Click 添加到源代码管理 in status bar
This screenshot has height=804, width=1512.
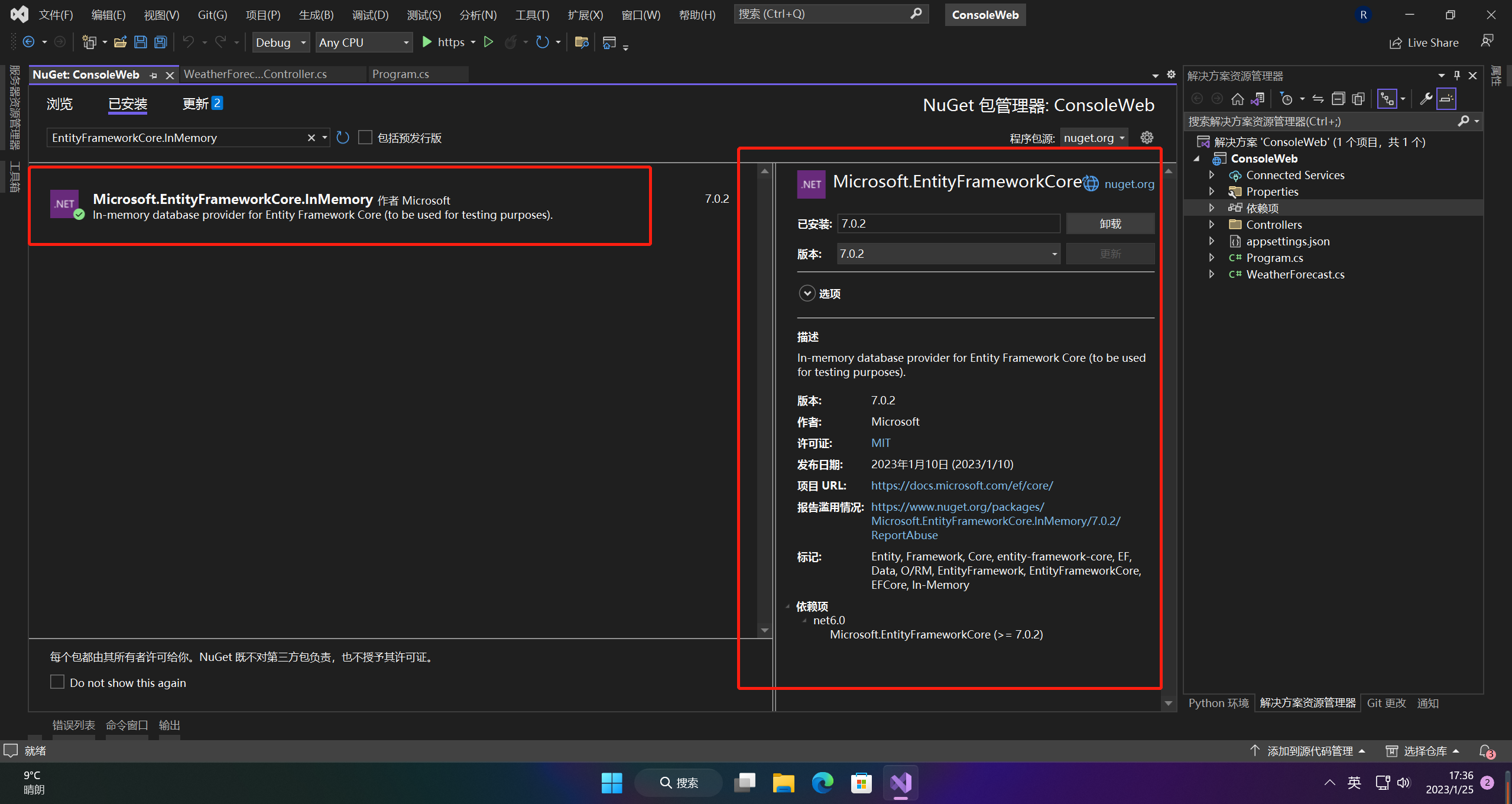point(1309,751)
